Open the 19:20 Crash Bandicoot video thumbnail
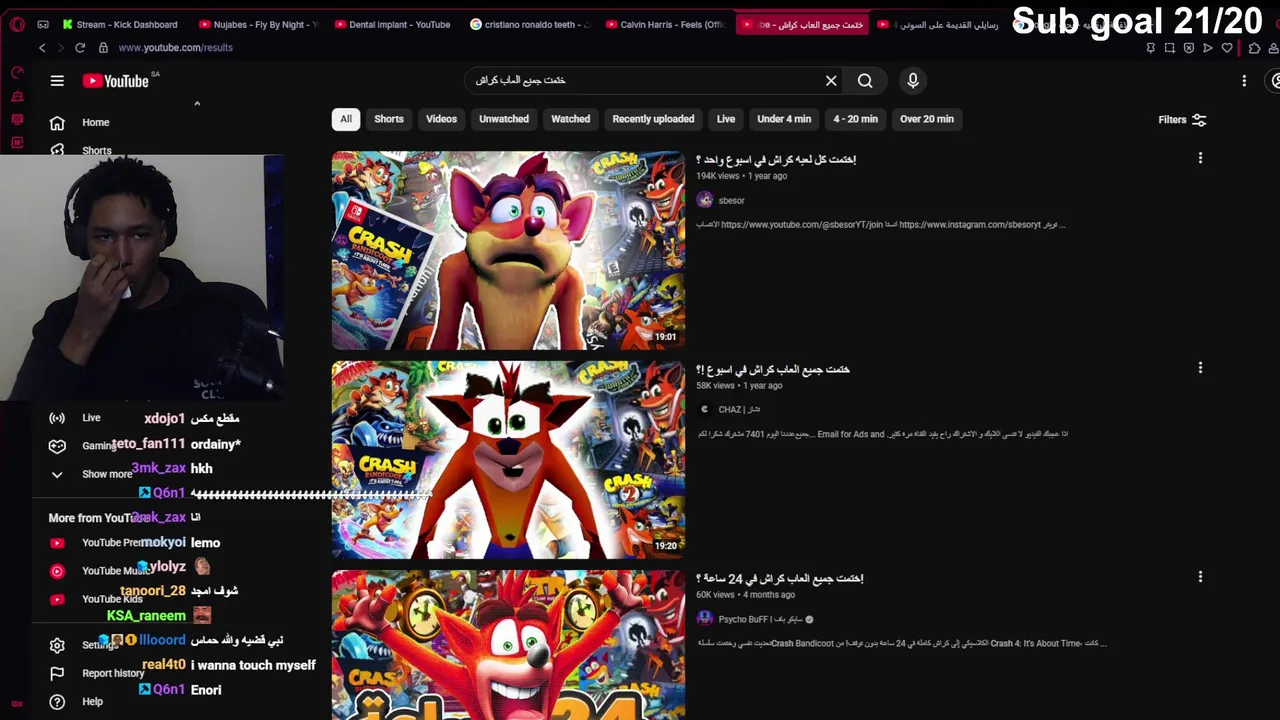The height and width of the screenshot is (720, 1280). [x=508, y=460]
